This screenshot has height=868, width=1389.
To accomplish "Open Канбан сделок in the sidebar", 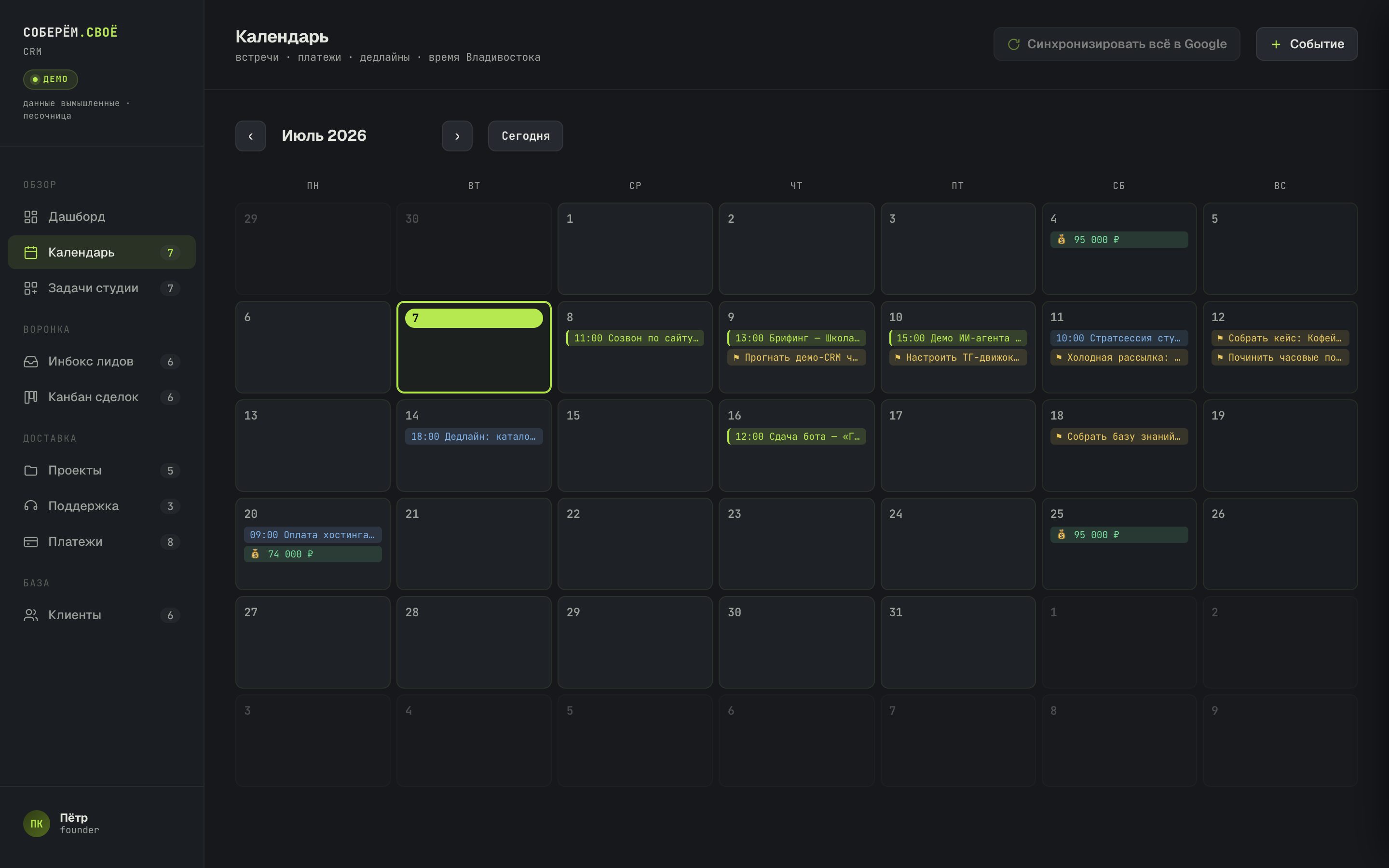I will coord(102,397).
